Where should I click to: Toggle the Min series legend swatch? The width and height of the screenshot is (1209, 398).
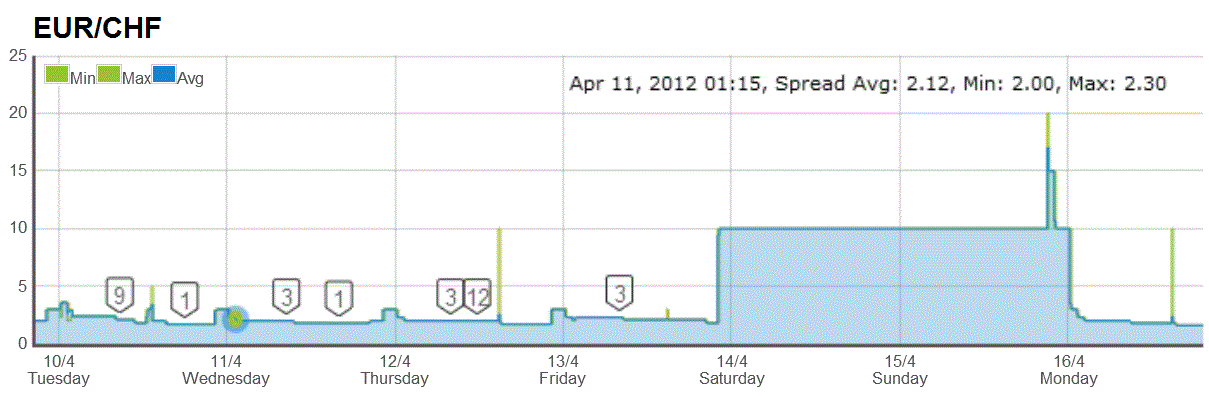(58, 74)
